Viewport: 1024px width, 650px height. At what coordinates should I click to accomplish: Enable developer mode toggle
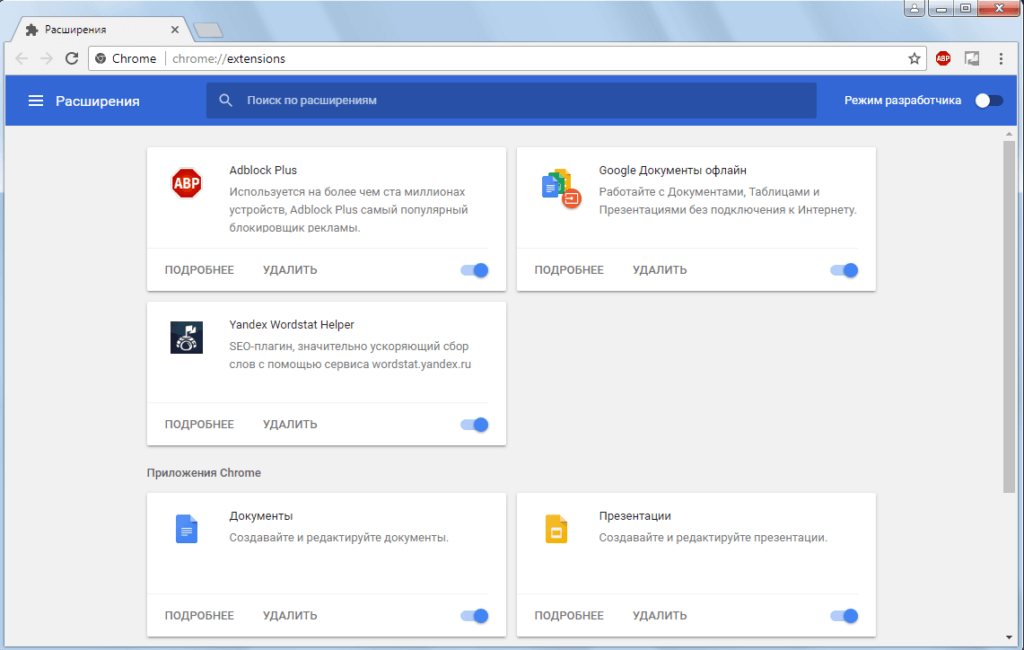(988, 100)
